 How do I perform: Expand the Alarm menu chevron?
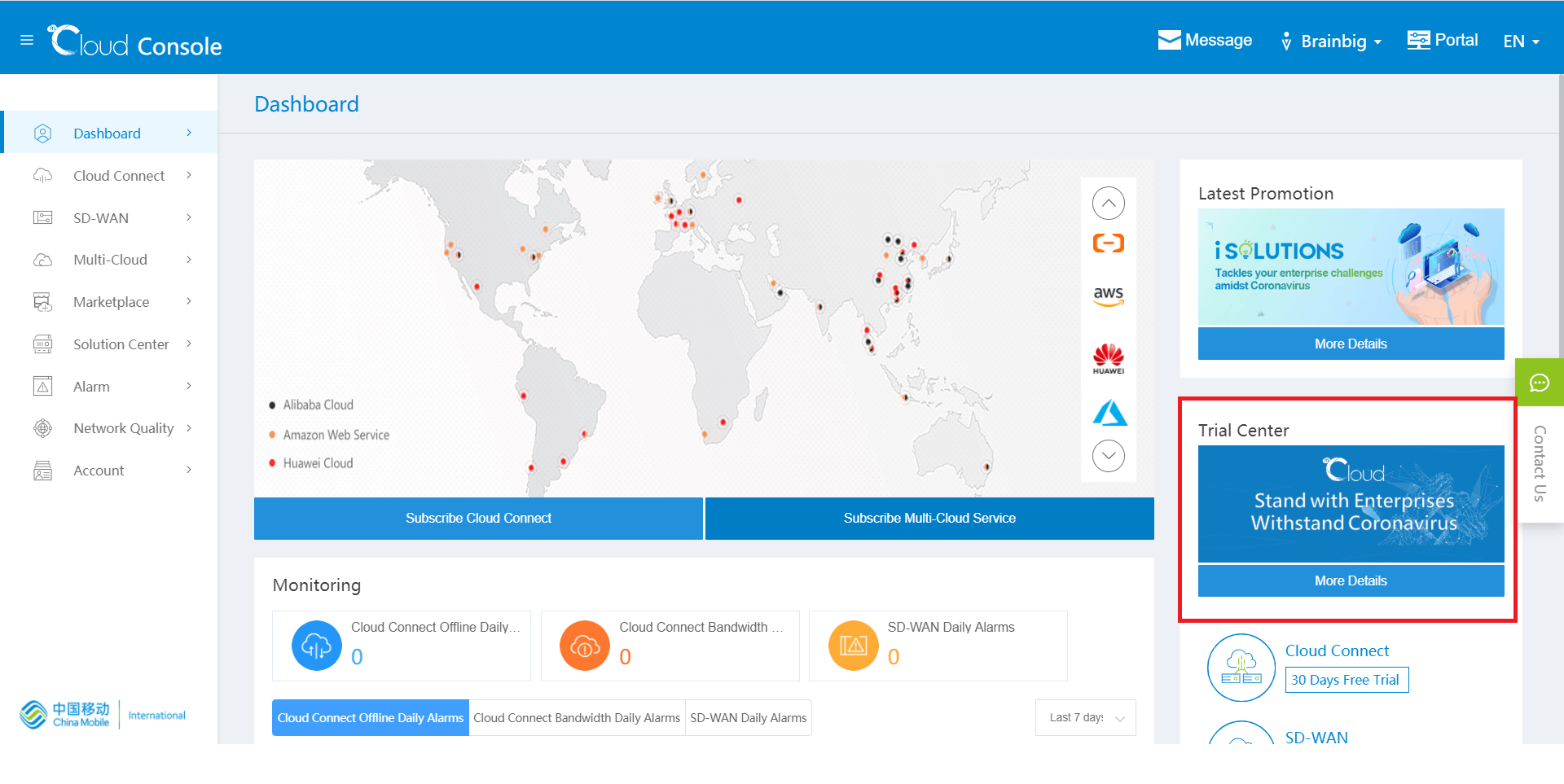pos(189,386)
